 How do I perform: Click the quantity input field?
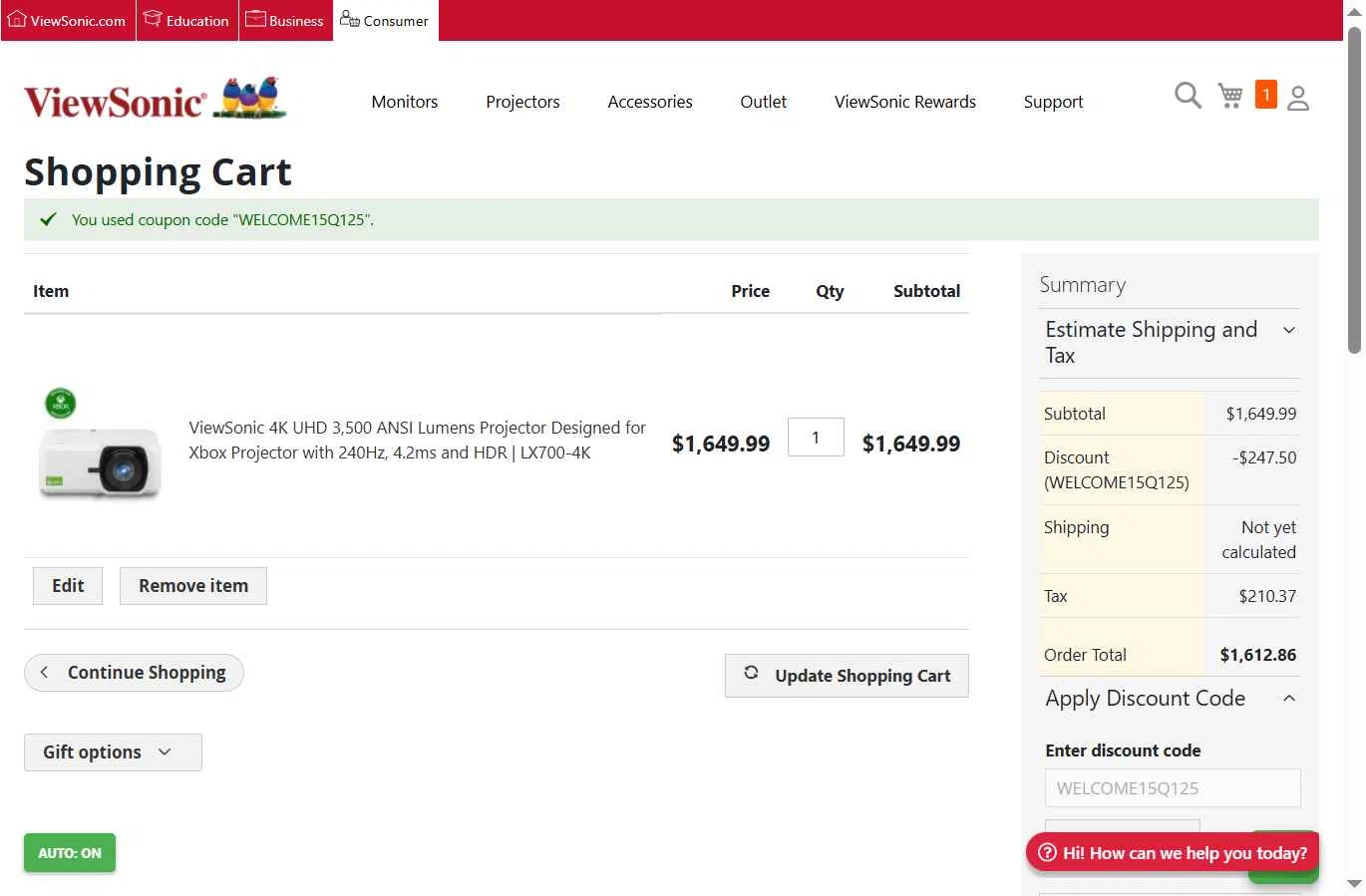click(x=816, y=438)
